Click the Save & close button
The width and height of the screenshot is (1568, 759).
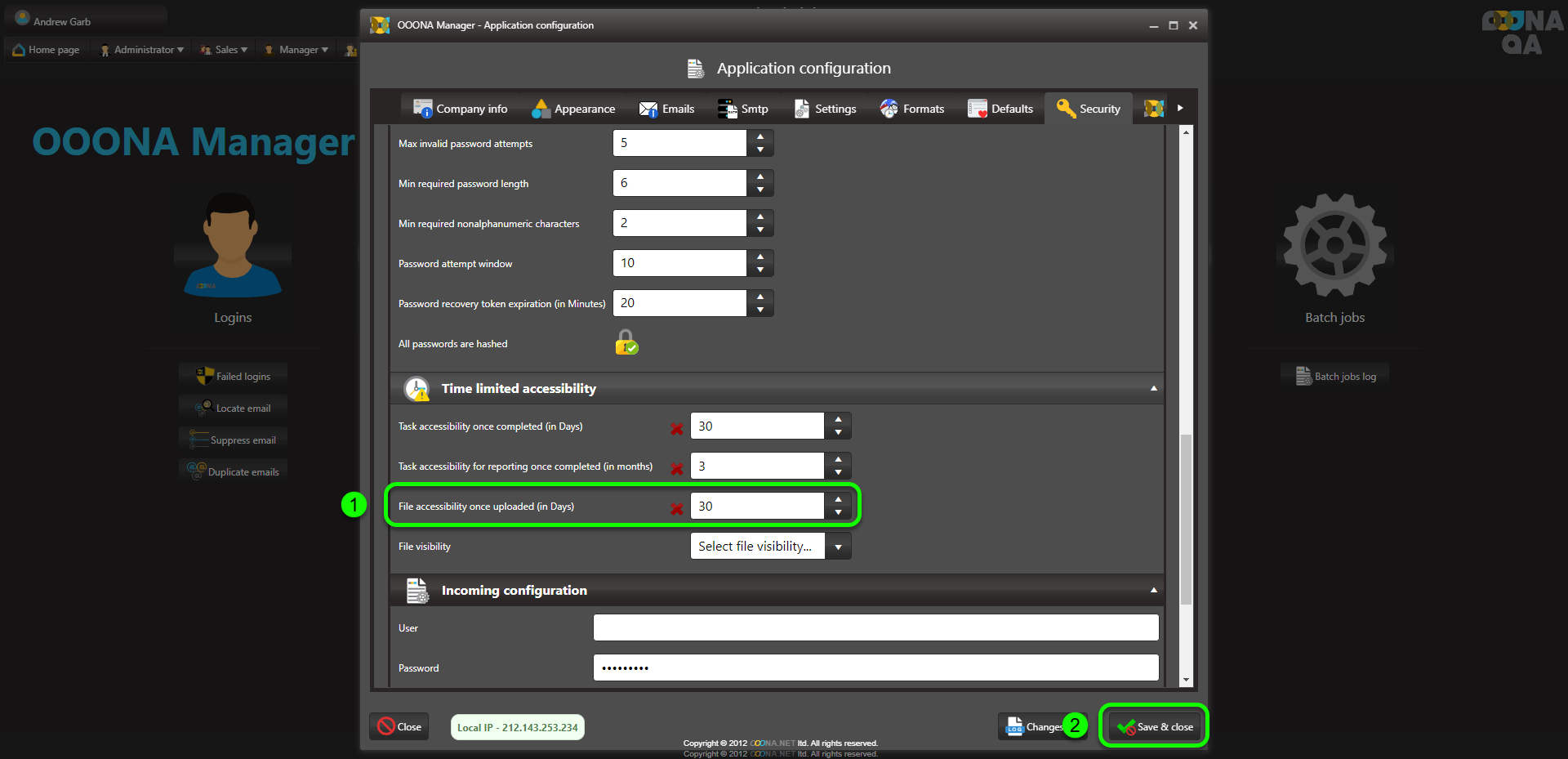click(x=1155, y=726)
